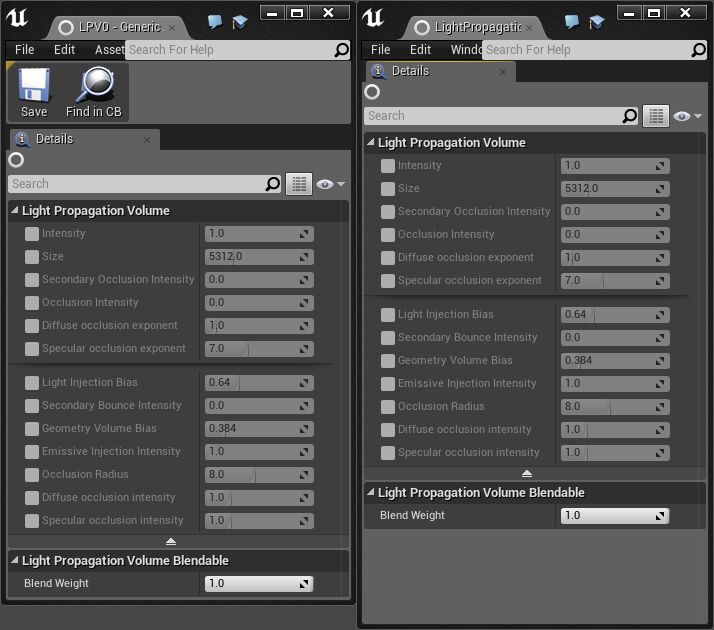The width and height of the screenshot is (714, 630).
Task: Select the LightPropagation window tab
Action: [x=477, y=27]
